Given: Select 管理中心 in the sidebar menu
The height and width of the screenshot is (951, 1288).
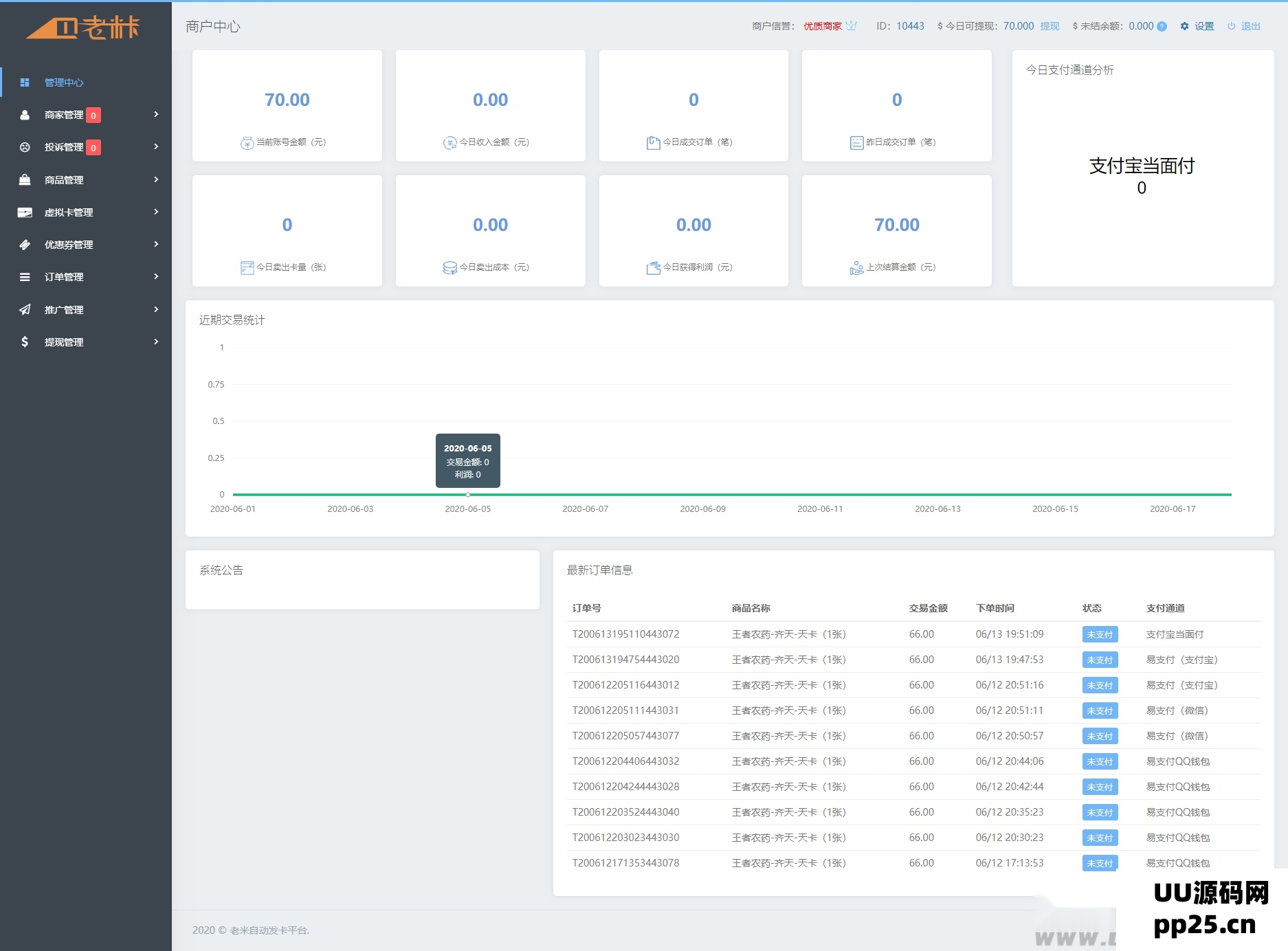Looking at the screenshot, I should tap(63, 82).
